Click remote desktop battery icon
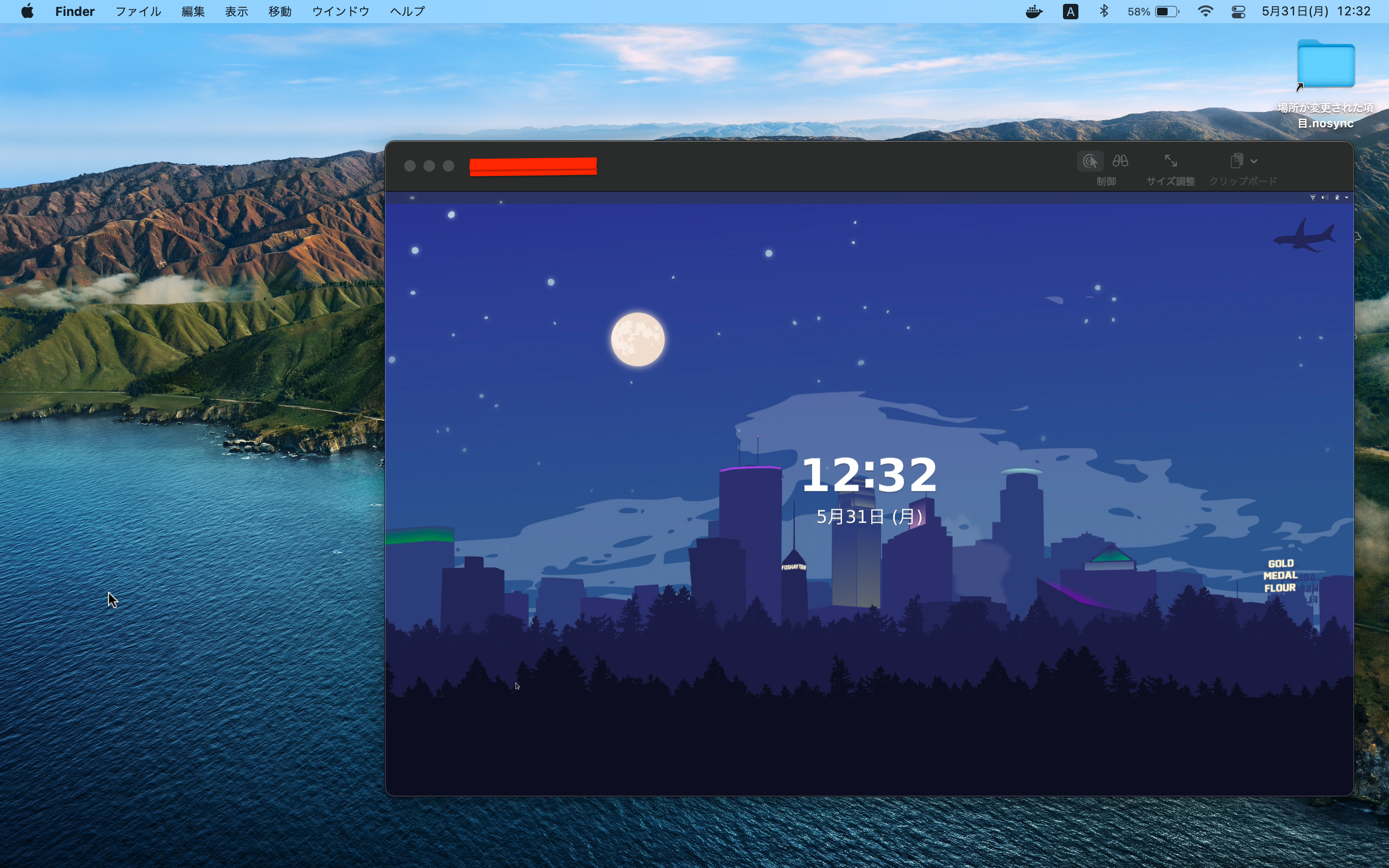Viewport: 1389px width, 868px height. point(1337,198)
